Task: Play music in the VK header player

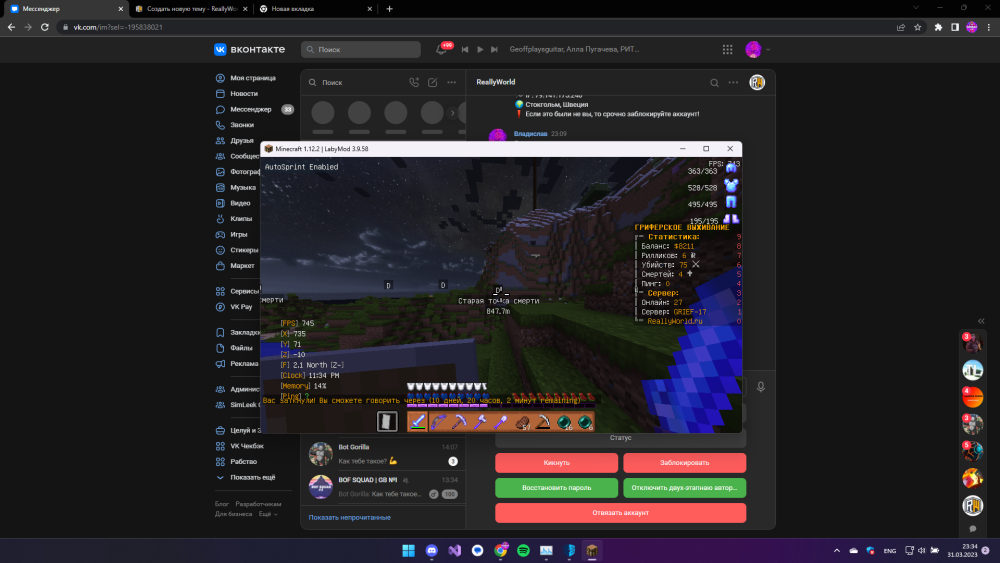Action: (480, 49)
